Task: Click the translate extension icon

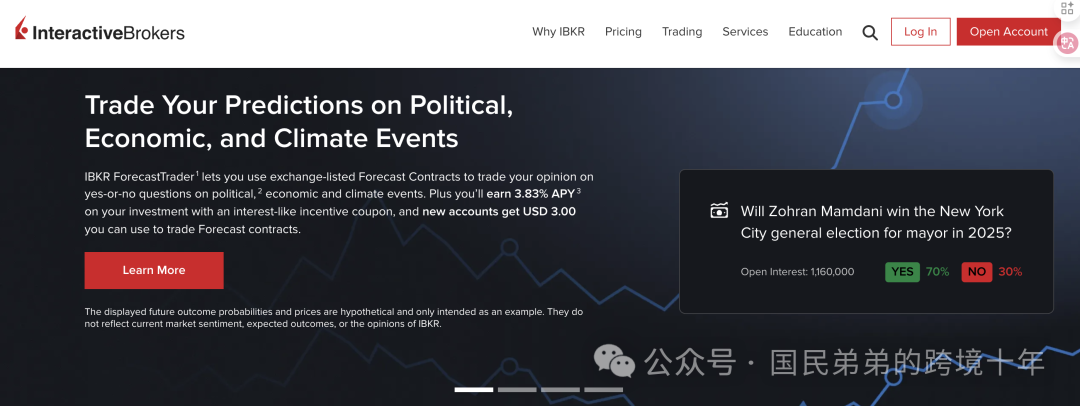Action: click(x=1067, y=43)
